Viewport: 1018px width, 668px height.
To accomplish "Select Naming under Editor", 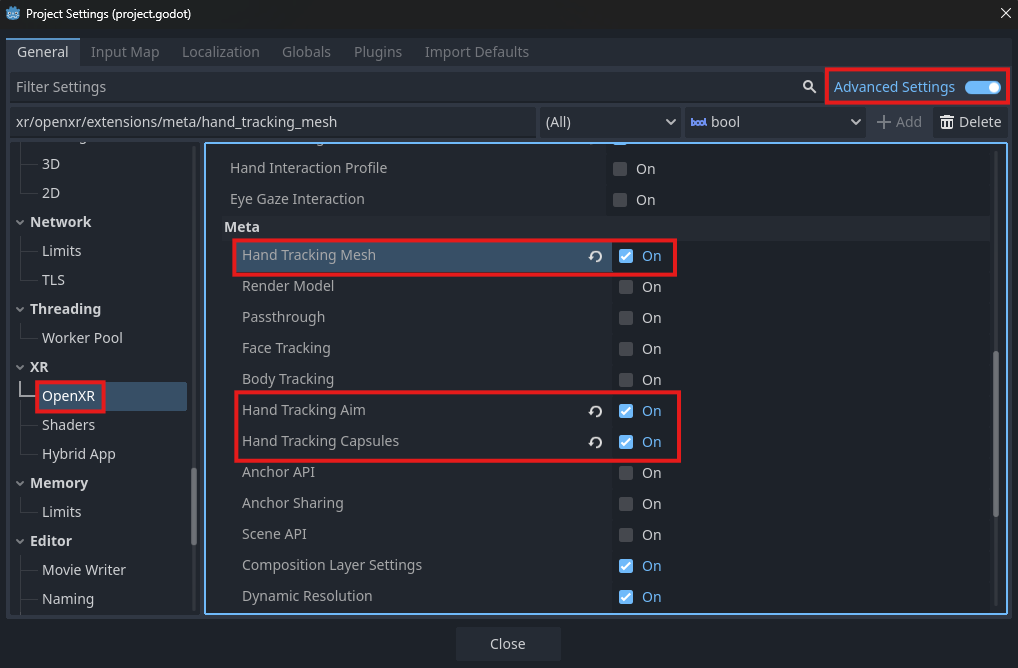I will (x=68, y=599).
